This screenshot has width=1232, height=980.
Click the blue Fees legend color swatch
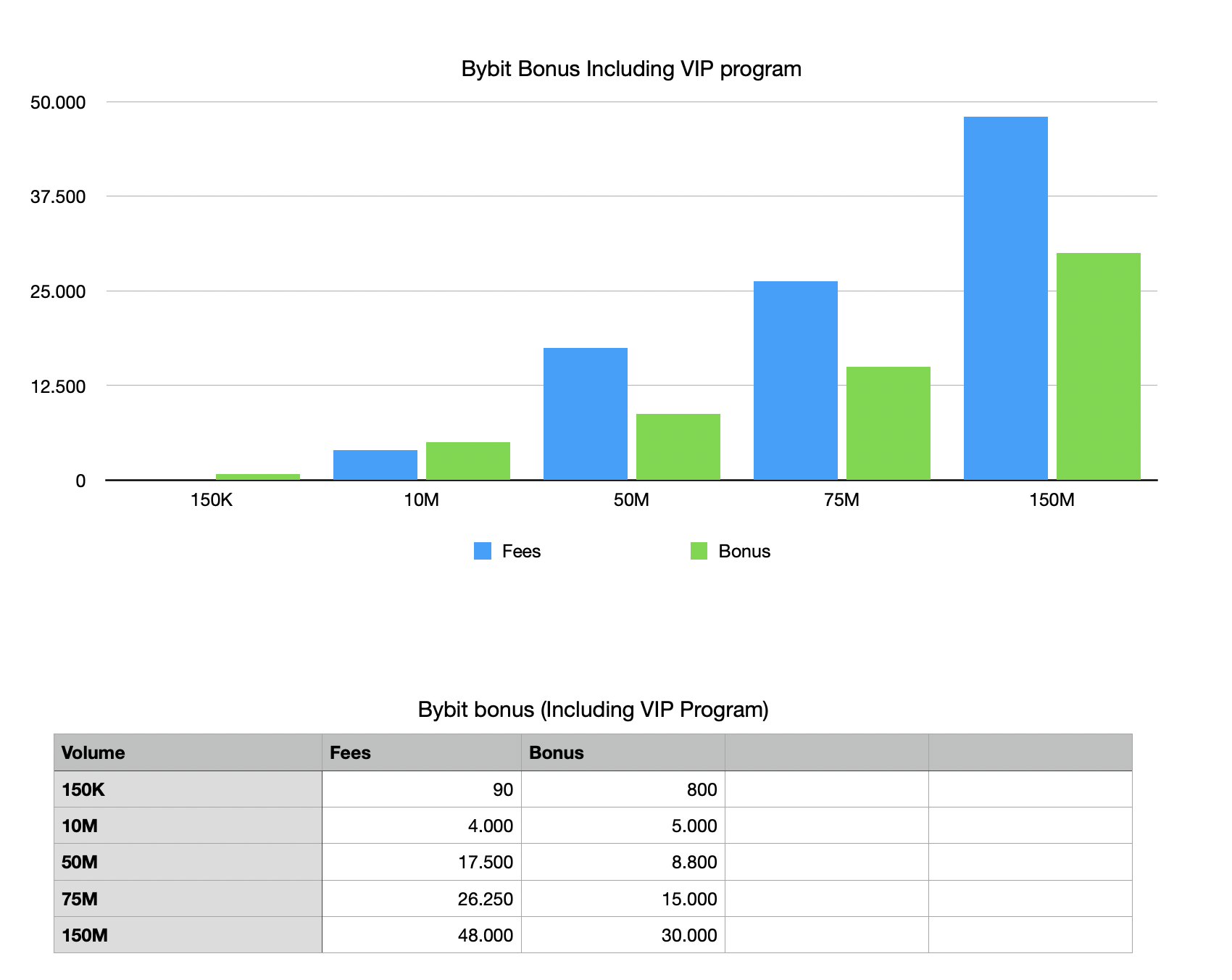tap(482, 551)
